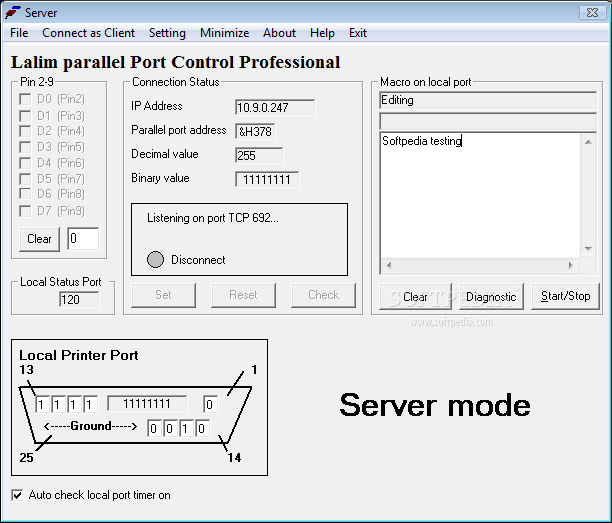Click the 11111111 field in printer port diagram

coord(147,404)
